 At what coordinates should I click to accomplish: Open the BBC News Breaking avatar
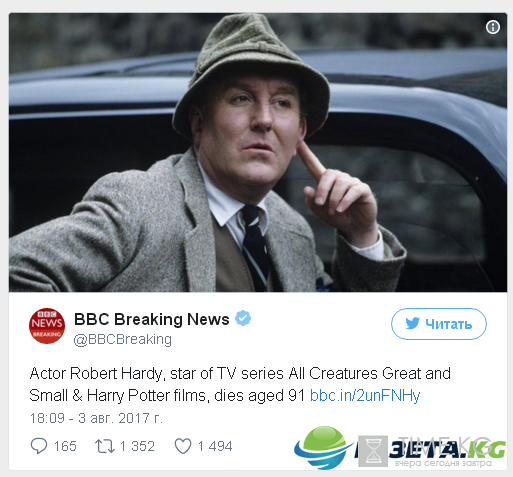[47, 326]
